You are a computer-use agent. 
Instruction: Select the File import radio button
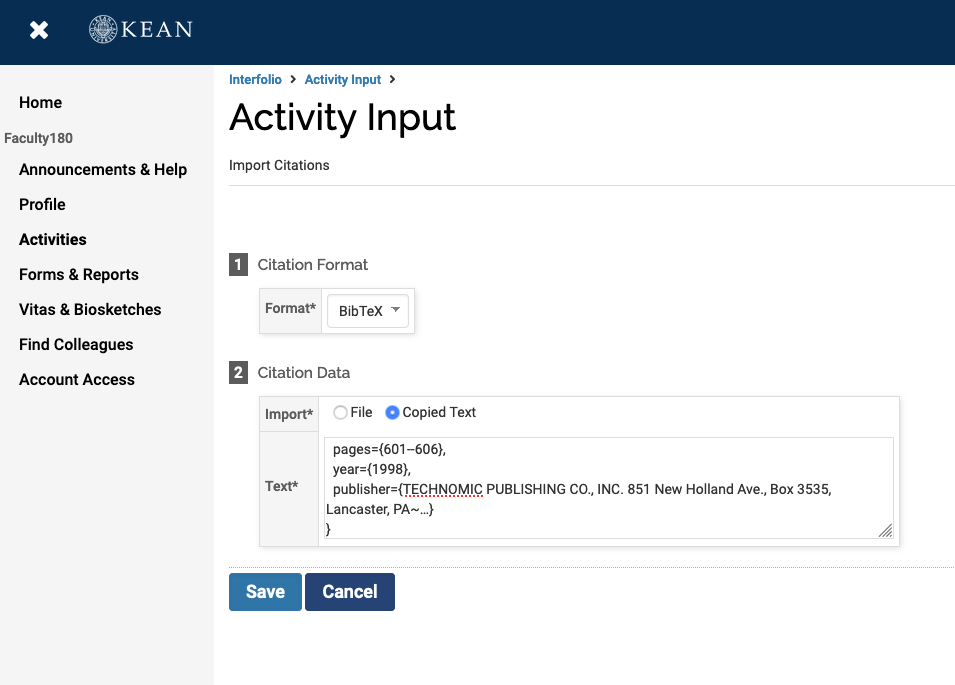(340, 413)
